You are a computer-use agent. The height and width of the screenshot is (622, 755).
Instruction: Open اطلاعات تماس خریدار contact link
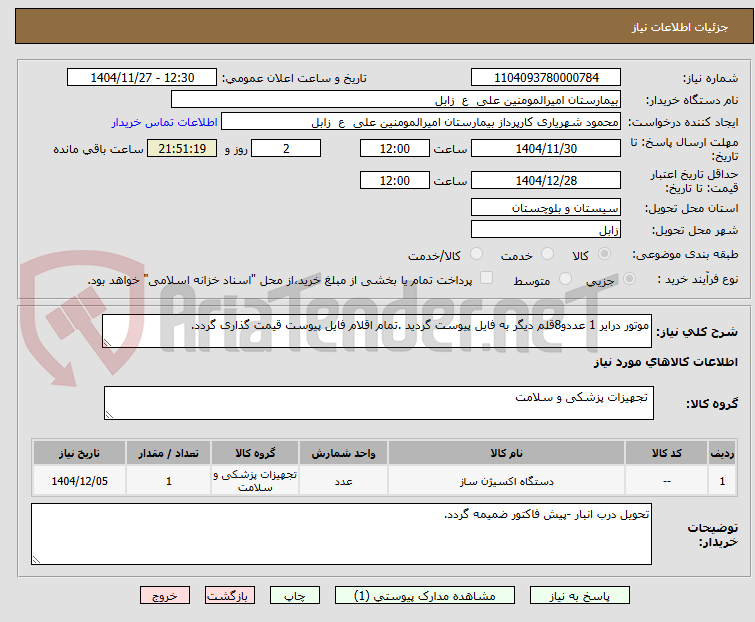coord(165,122)
